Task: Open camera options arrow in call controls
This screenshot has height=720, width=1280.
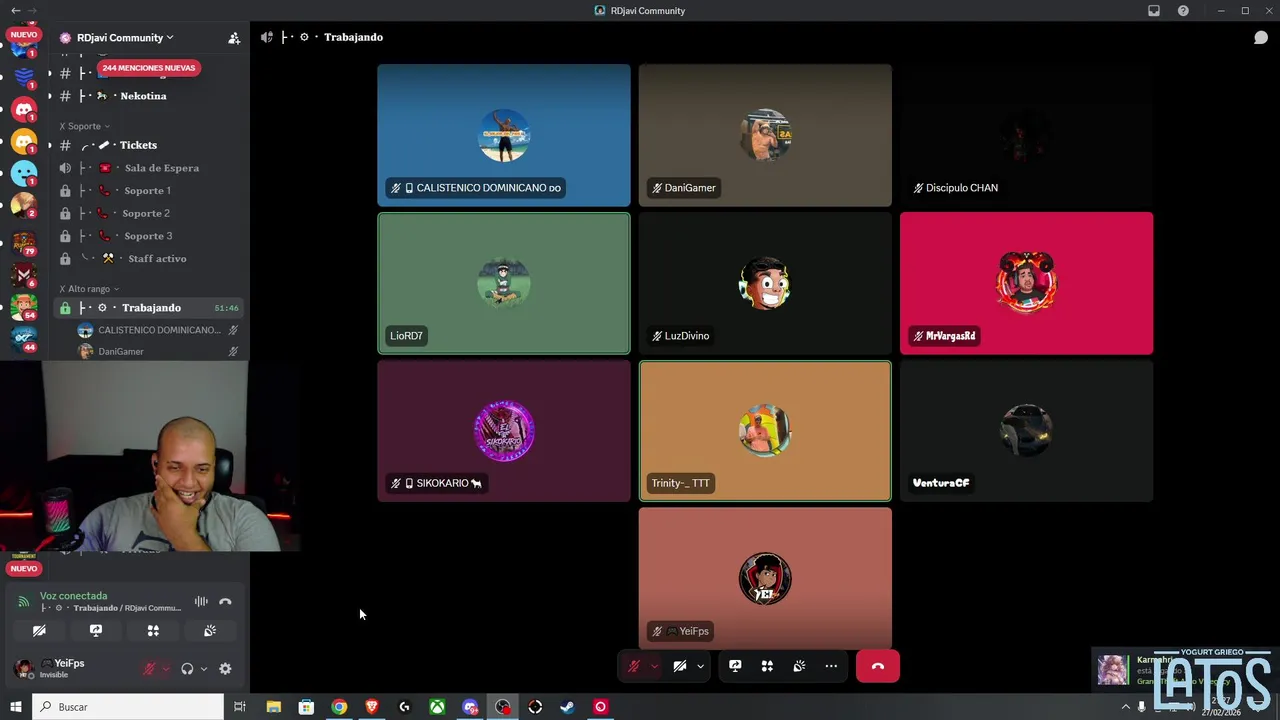Action: 700,666
